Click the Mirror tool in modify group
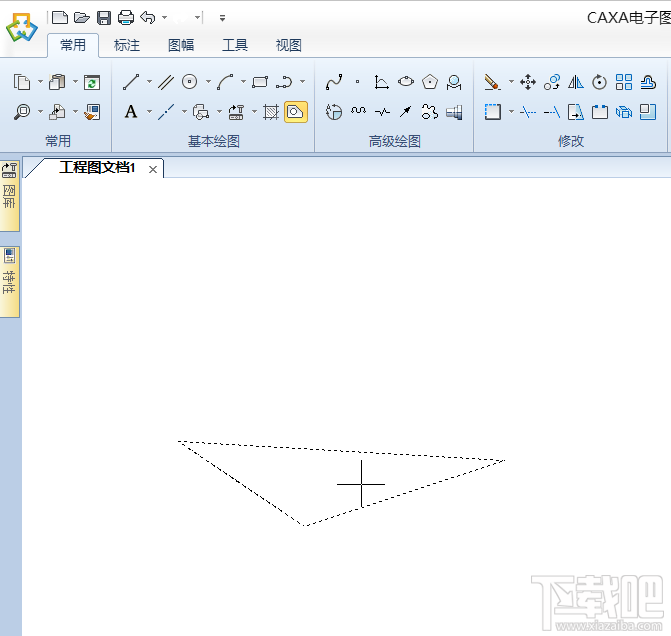671x636 pixels. 576,82
